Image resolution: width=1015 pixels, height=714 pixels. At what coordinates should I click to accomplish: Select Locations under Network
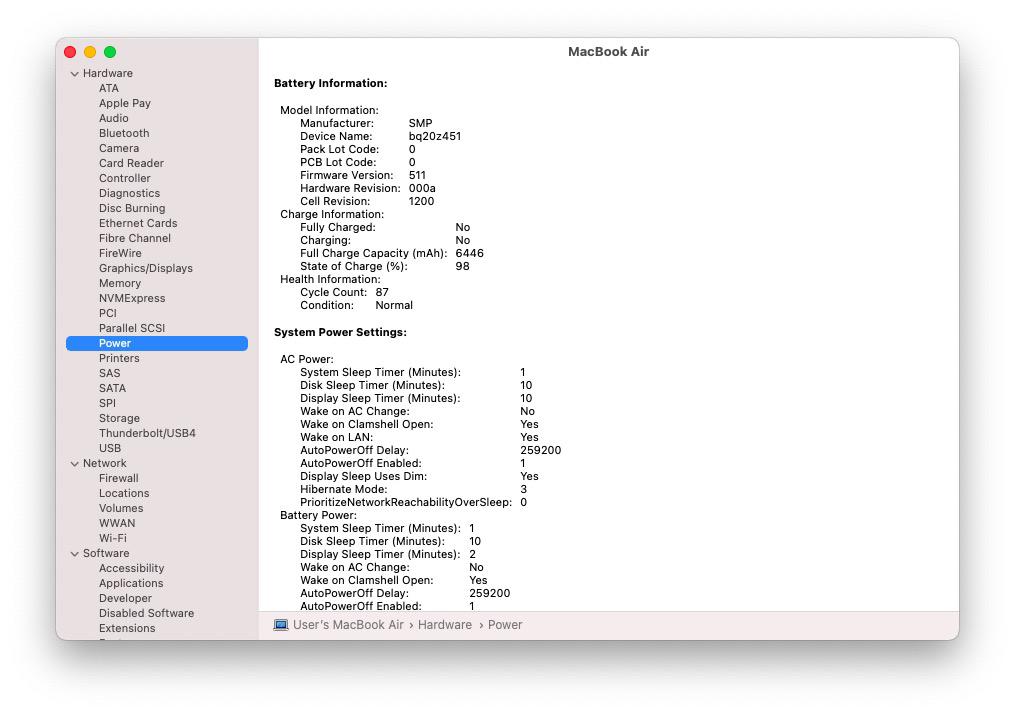tap(124, 493)
